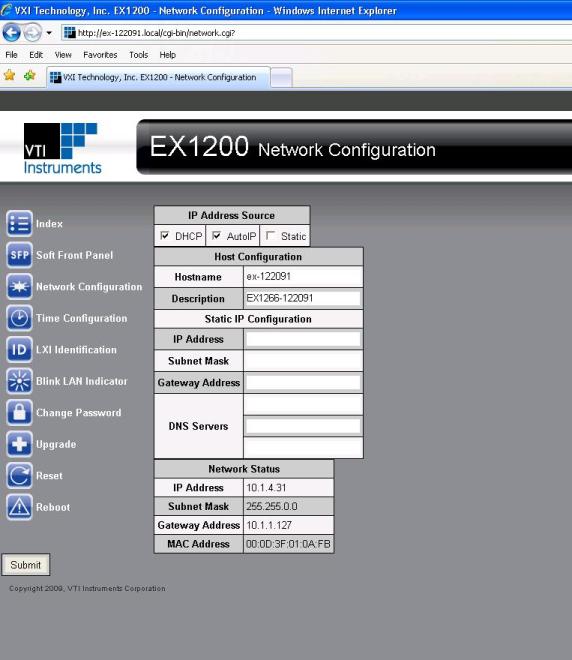The image size is (572, 660).
Task: Click the warning triangle Reboot icon
Action: (x=19, y=507)
